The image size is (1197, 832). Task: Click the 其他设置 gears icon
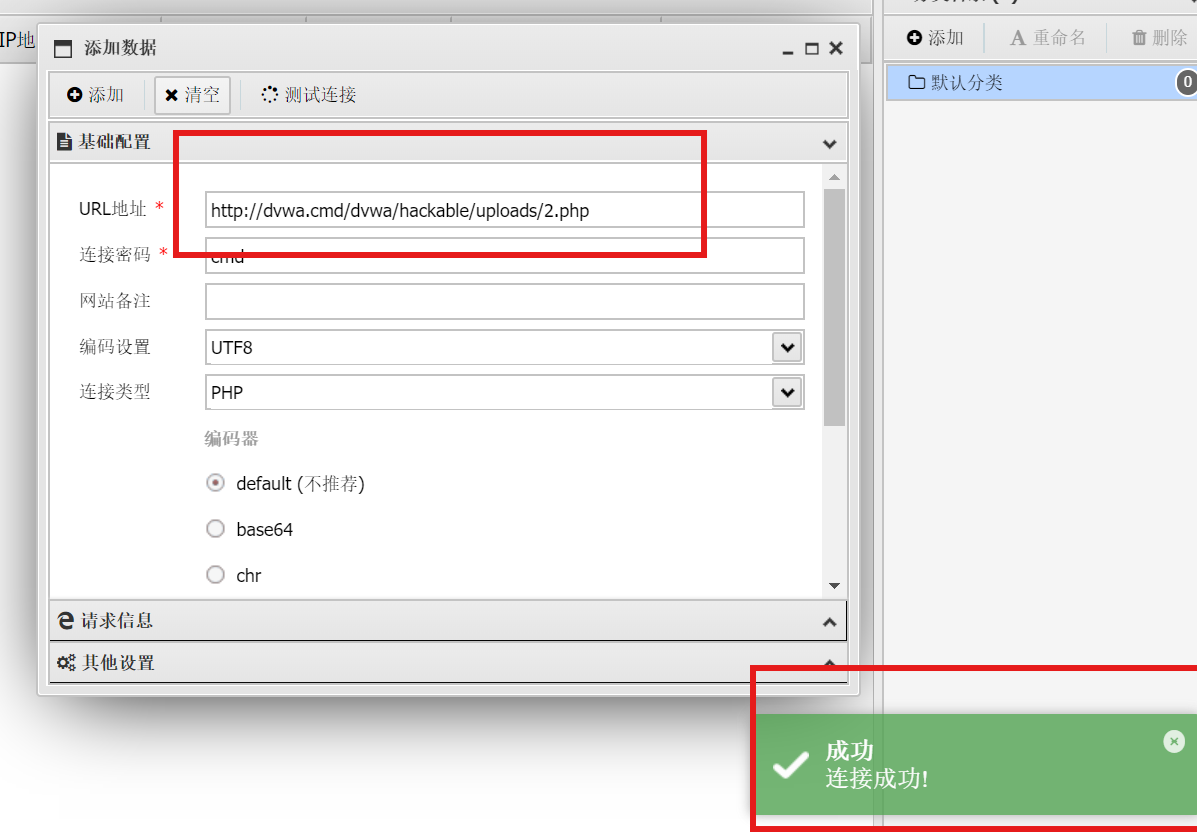pyautogui.click(x=66, y=663)
